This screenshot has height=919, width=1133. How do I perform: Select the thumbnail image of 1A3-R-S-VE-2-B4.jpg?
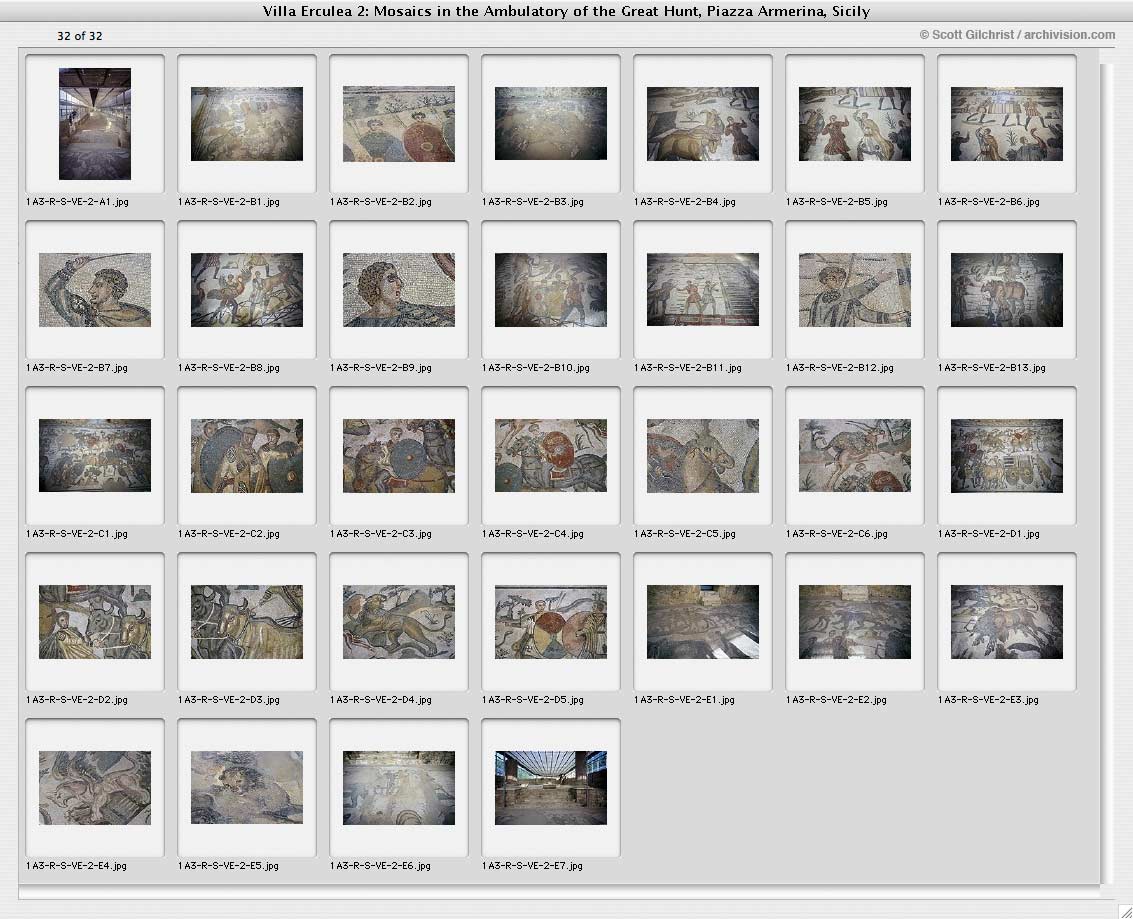pyautogui.click(x=703, y=124)
